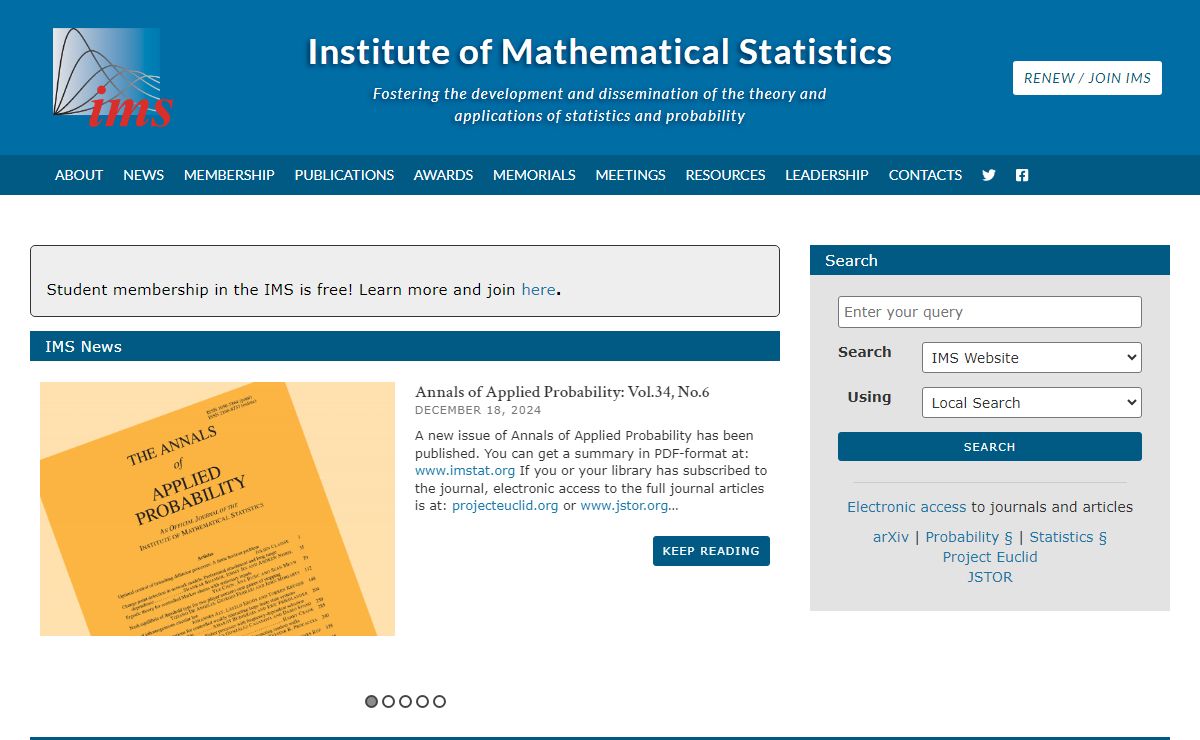The height and width of the screenshot is (740, 1200).
Task: Select the third carousel dot
Action: click(x=406, y=701)
